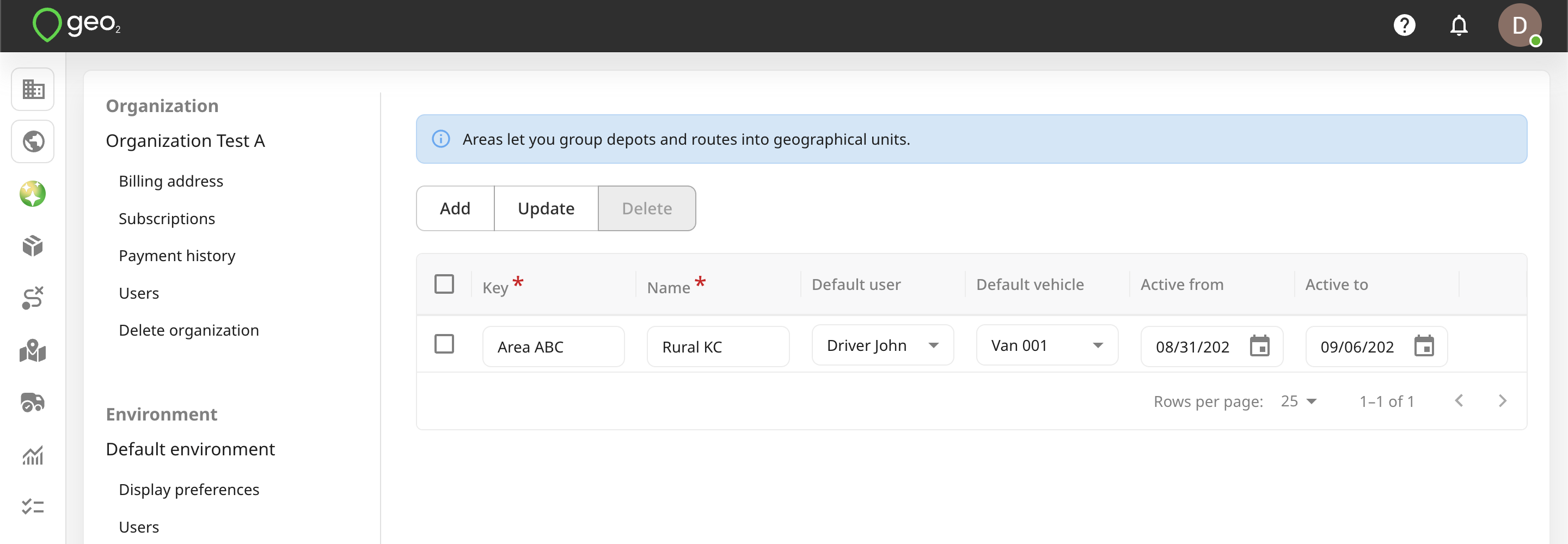The width and height of the screenshot is (1568, 544).
Task: Select Default environment heading
Action: click(x=190, y=449)
